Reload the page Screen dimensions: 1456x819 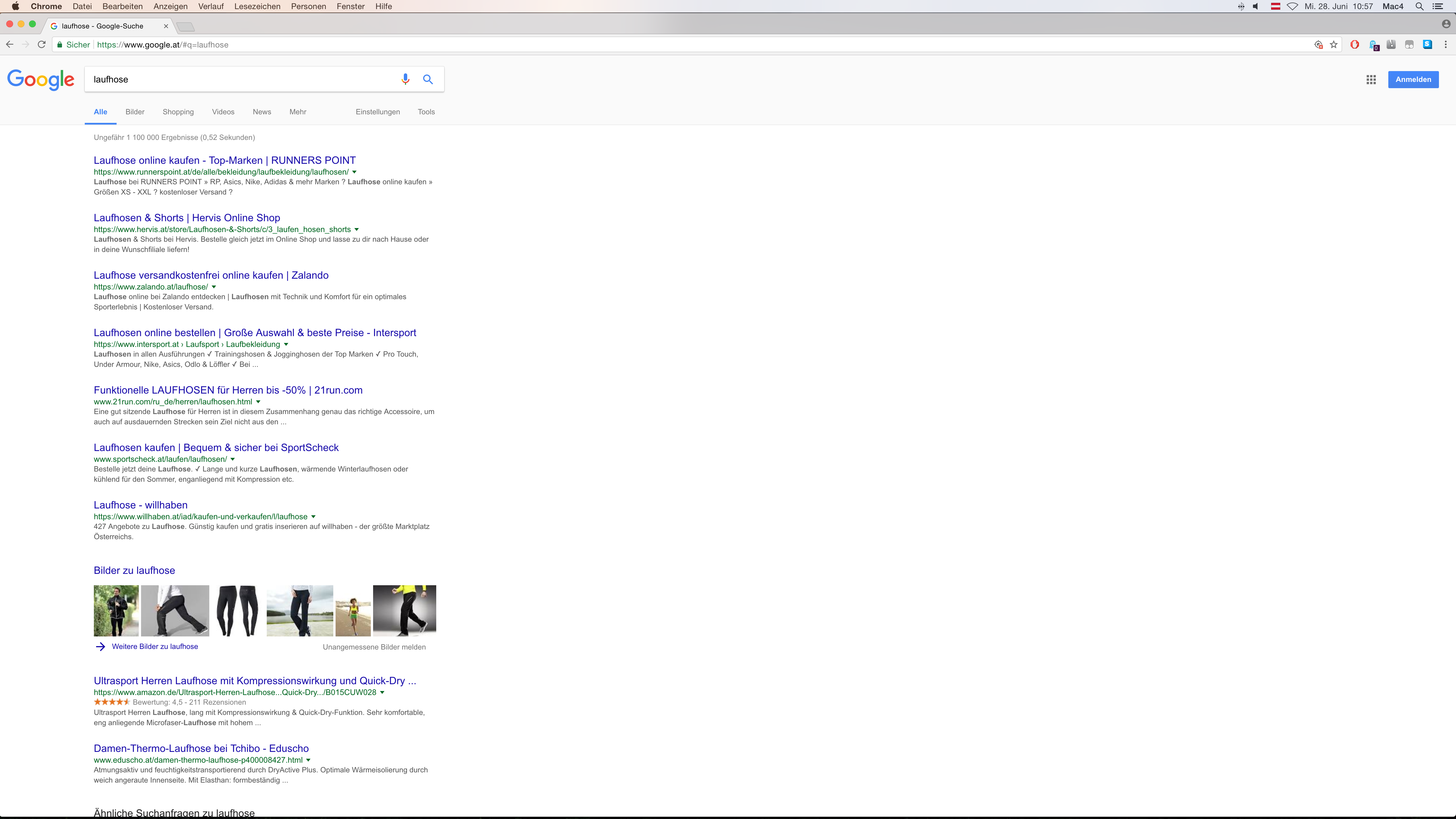coord(41,45)
